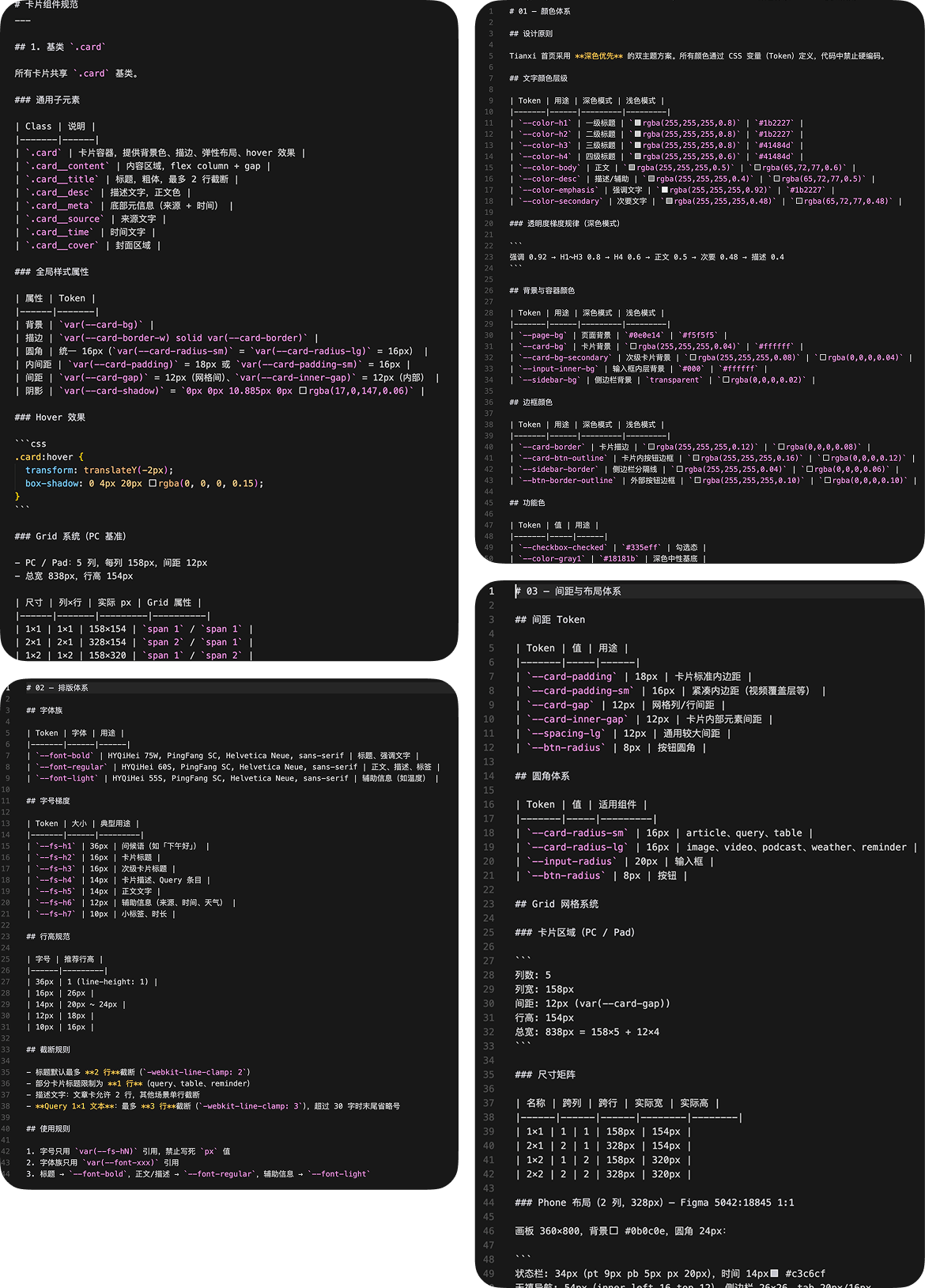Click the '# 01 — 颜色体系' title
The height and width of the screenshot is (1288, 925).
point(540,11)
